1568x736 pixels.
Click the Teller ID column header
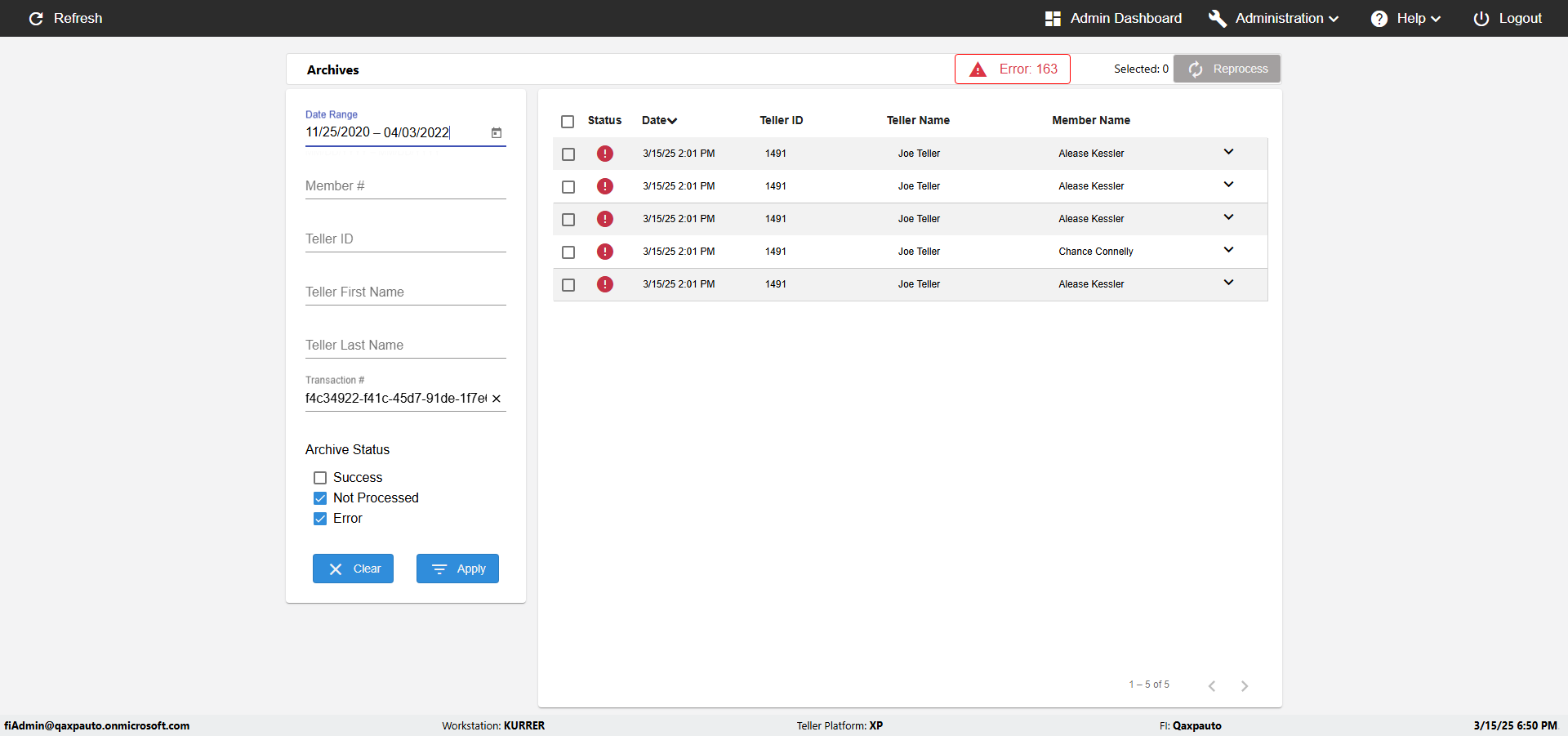(782, 120)
